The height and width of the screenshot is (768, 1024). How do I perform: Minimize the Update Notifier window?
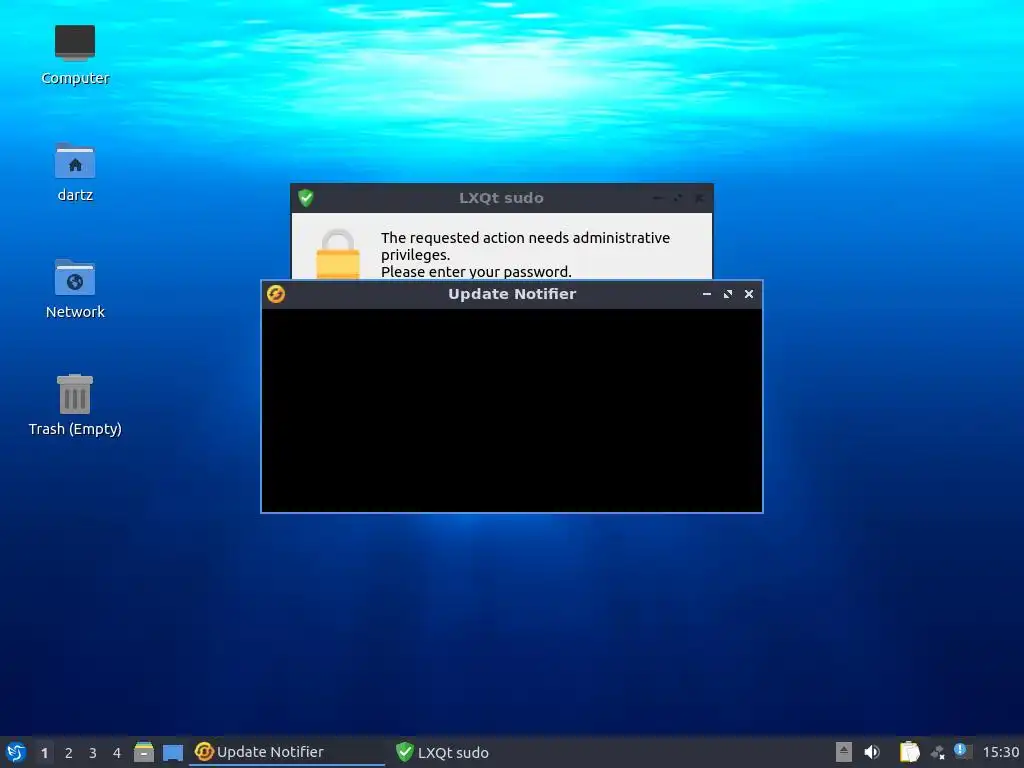pyautogui.click(x=707, y=294)
